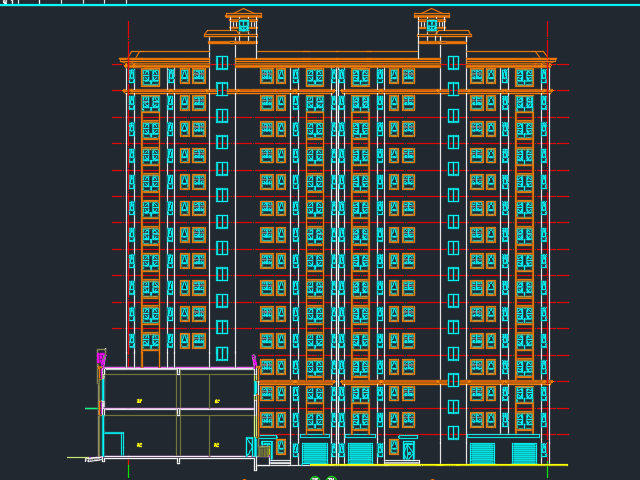
Task: Select top window of left stairwell column
Action: click(x=222, y=63)
